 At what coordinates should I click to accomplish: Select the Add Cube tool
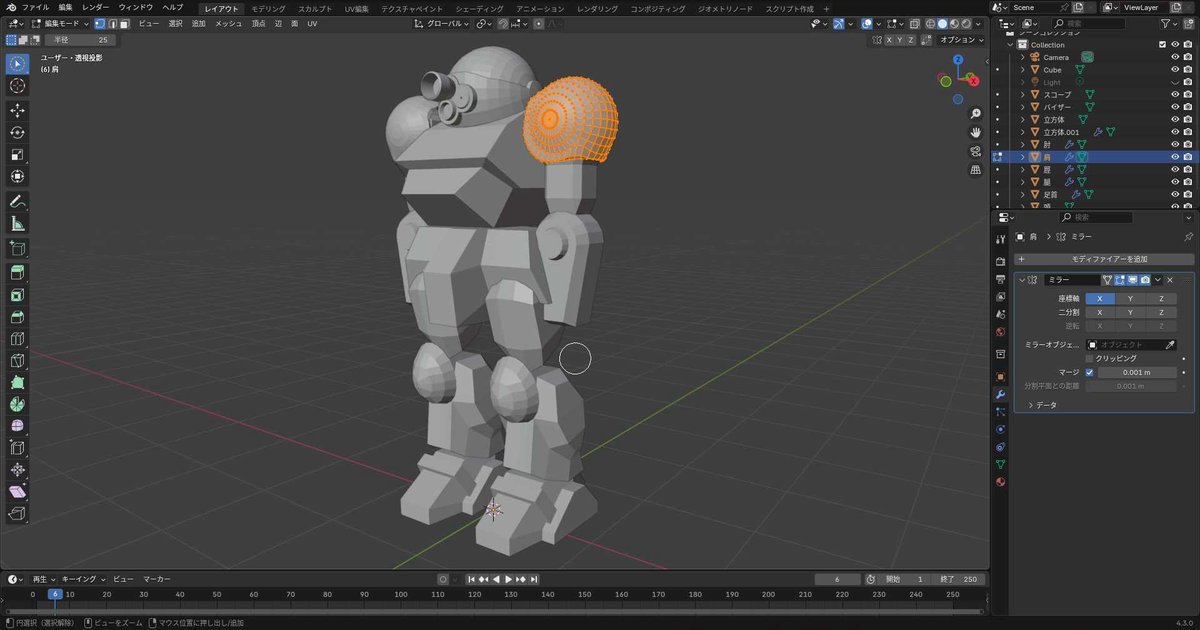click(17, 248)
